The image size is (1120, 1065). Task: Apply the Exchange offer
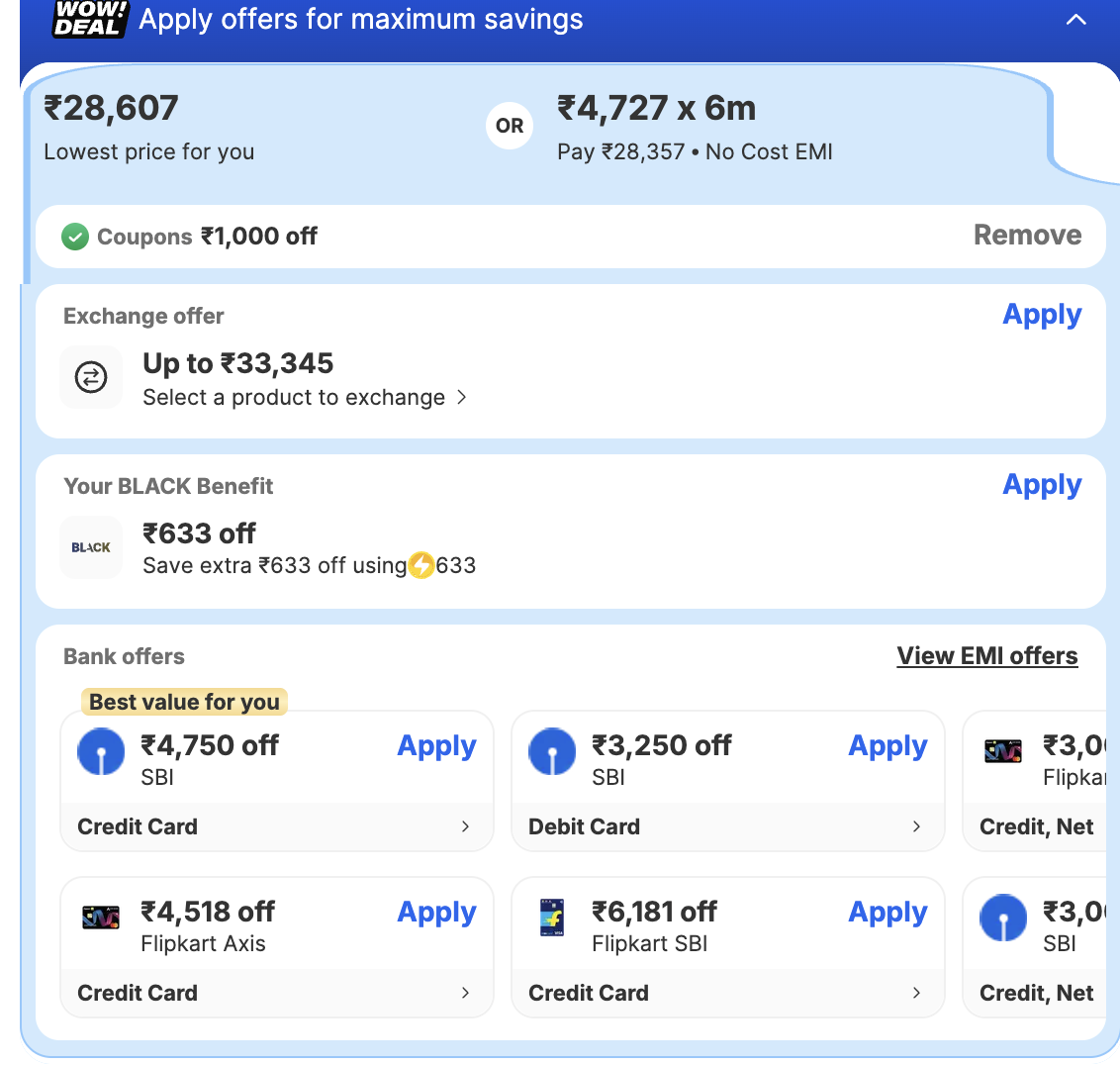click(1042, 315)
